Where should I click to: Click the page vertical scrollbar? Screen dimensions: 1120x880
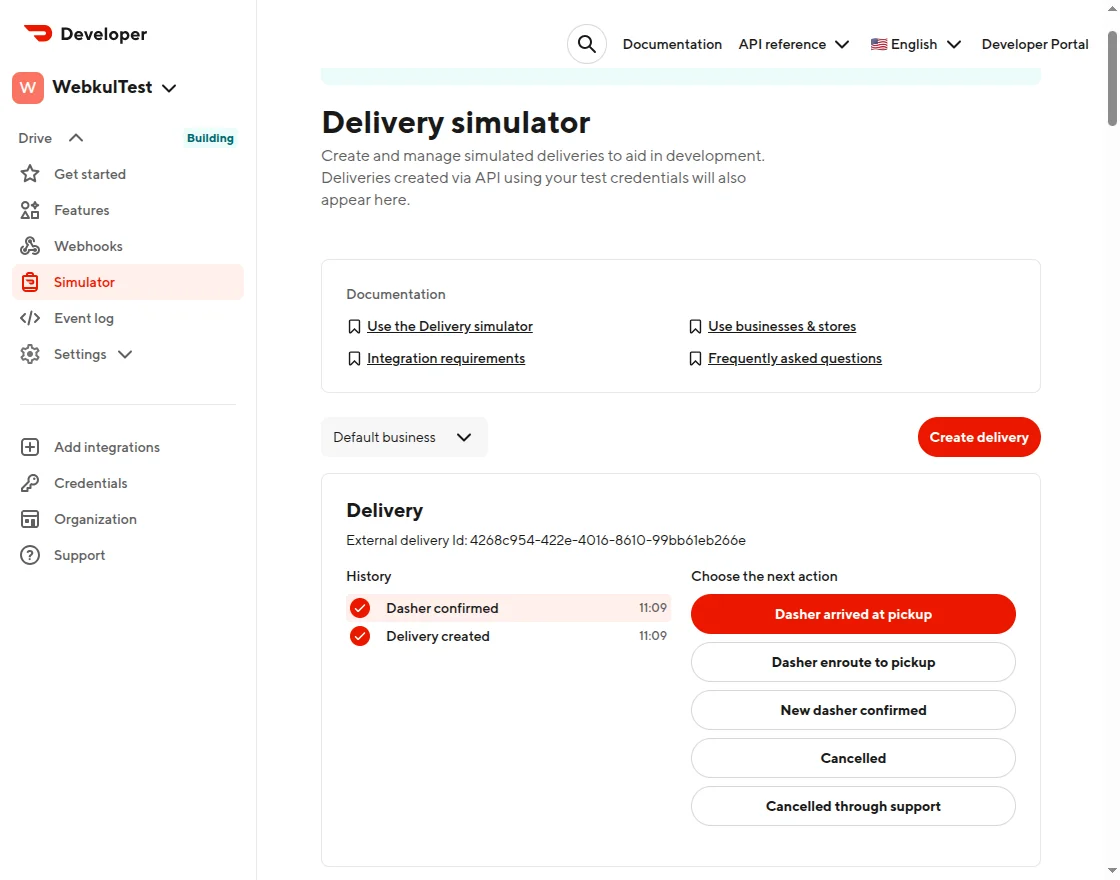coord(1112,80)
